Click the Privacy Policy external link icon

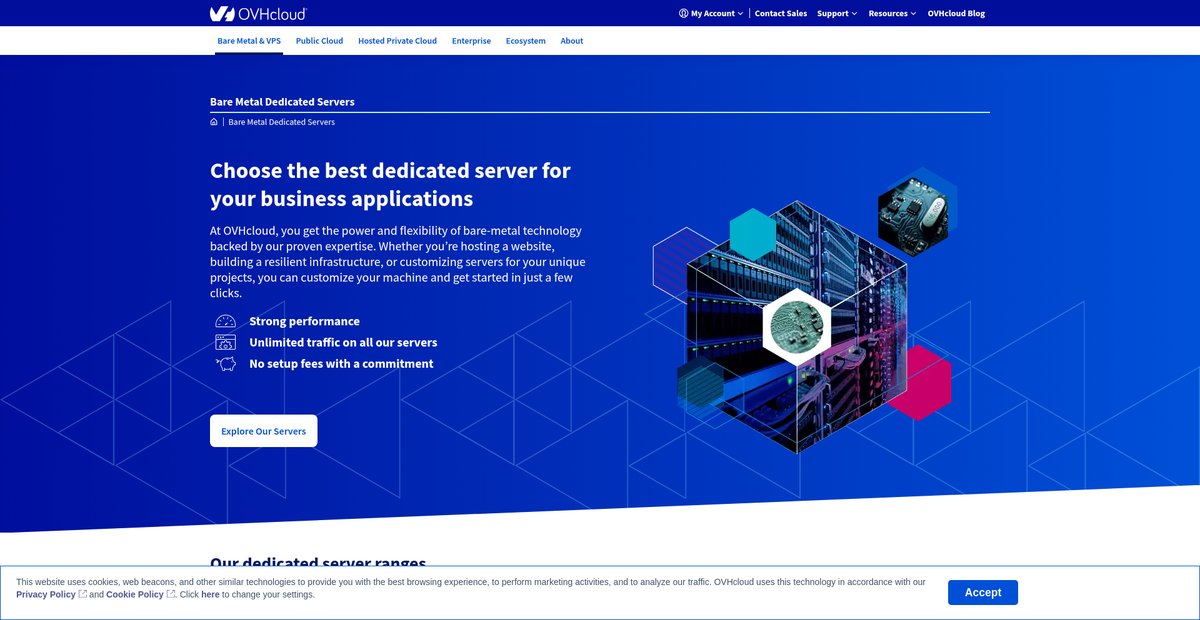[x=83, y=594]
